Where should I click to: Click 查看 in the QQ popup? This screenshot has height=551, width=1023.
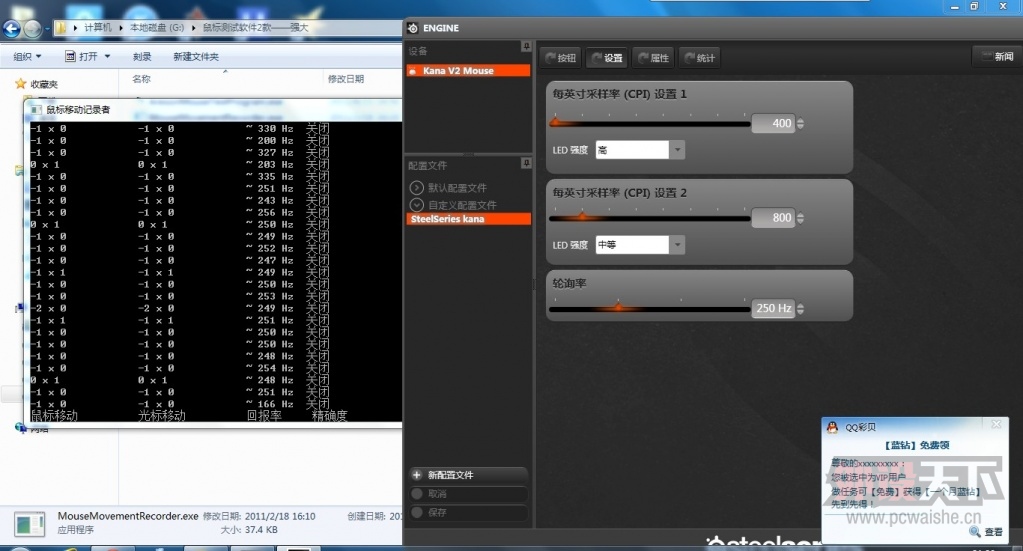[993, 532]
